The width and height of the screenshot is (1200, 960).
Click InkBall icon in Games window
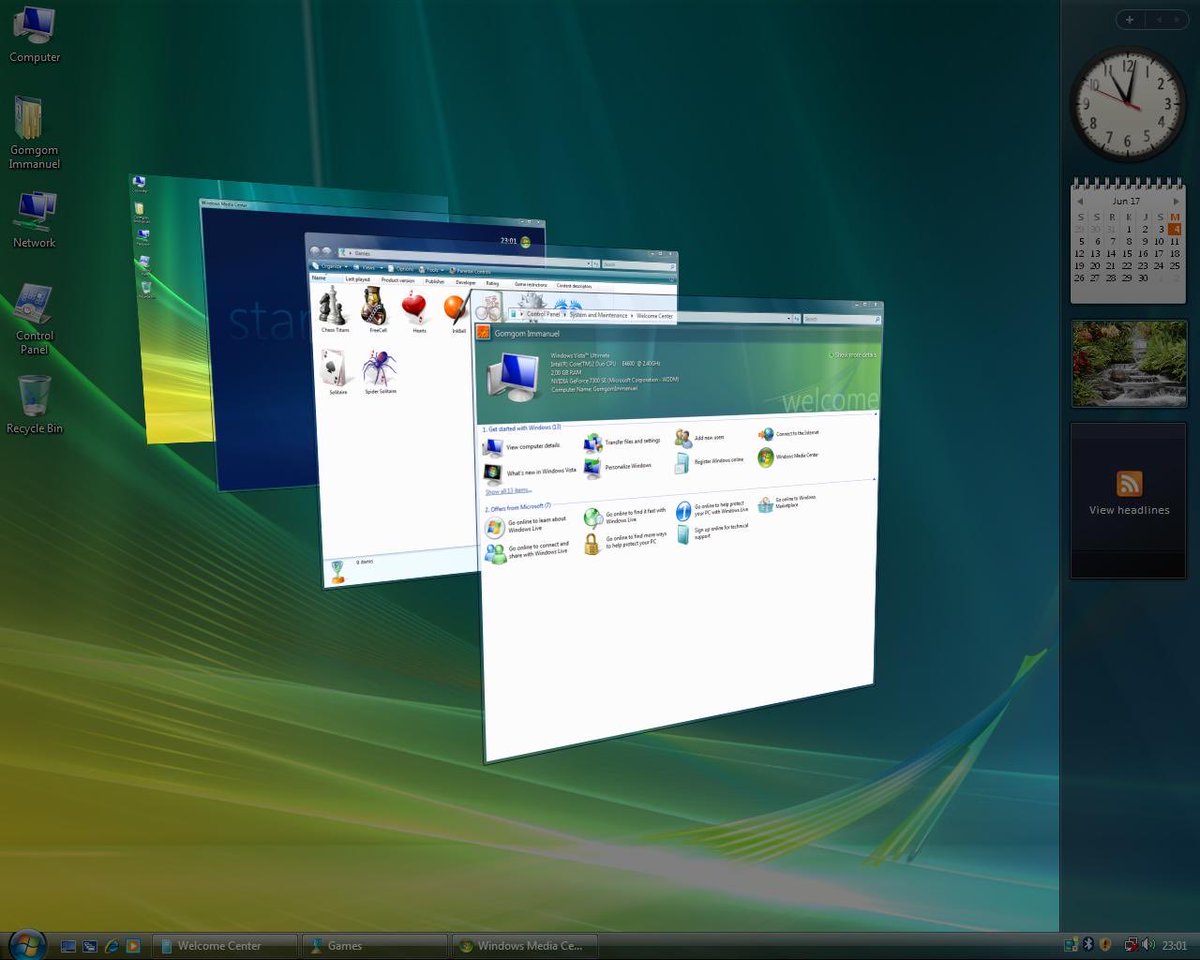[x=457, y=312]
